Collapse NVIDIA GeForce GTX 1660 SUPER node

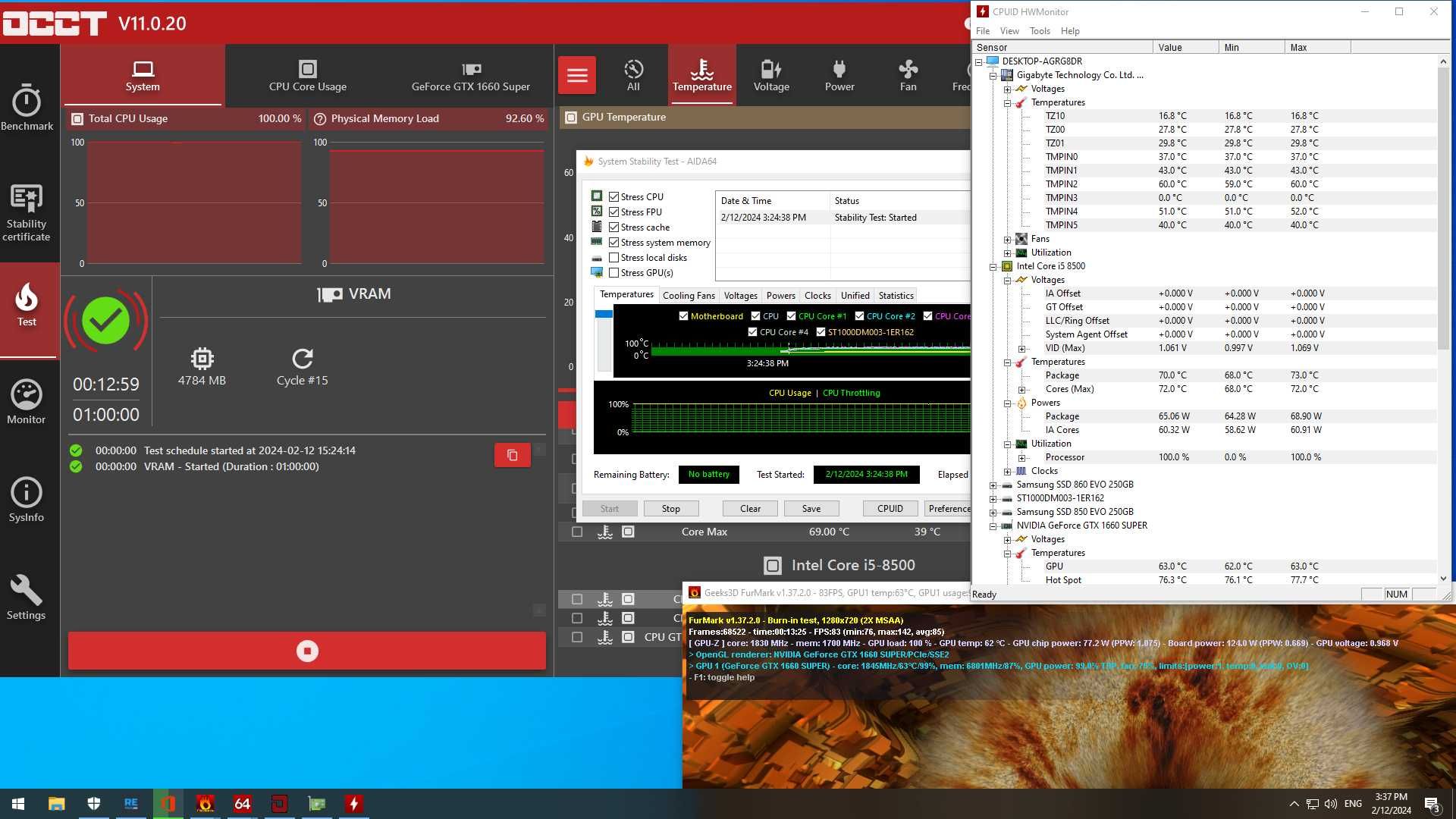tap(993, 526)
